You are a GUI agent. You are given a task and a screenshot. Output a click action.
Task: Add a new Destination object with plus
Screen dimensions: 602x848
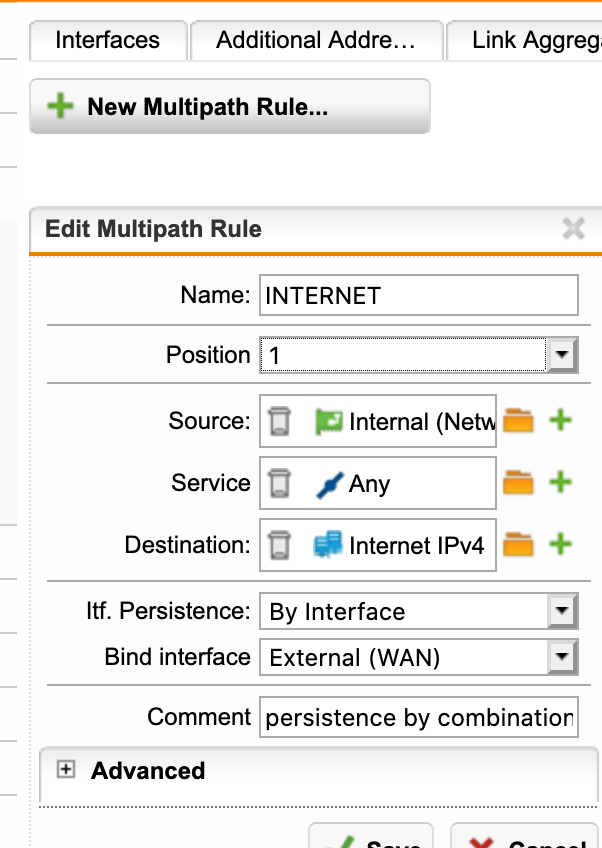(x=561, y=544)
